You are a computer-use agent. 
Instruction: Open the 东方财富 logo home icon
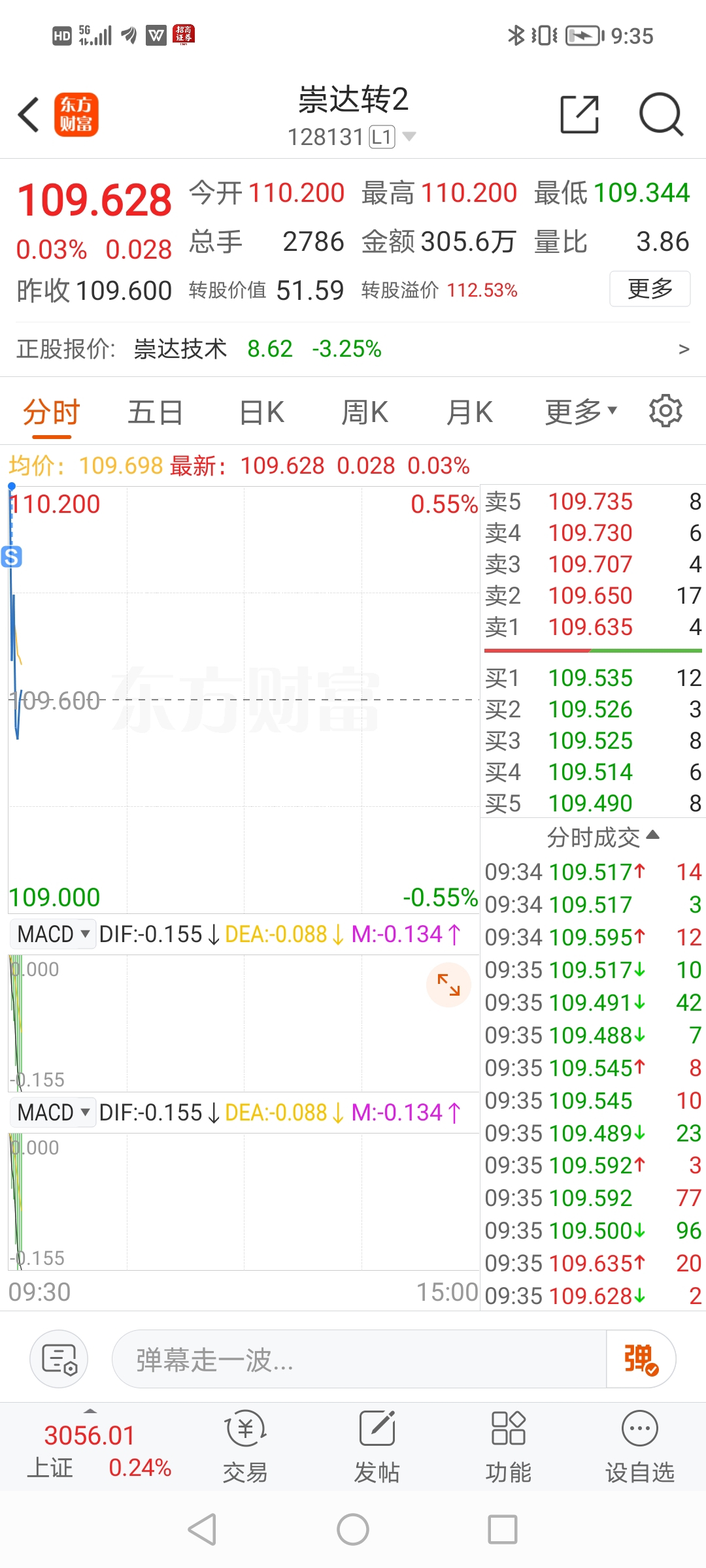point(76,114)
